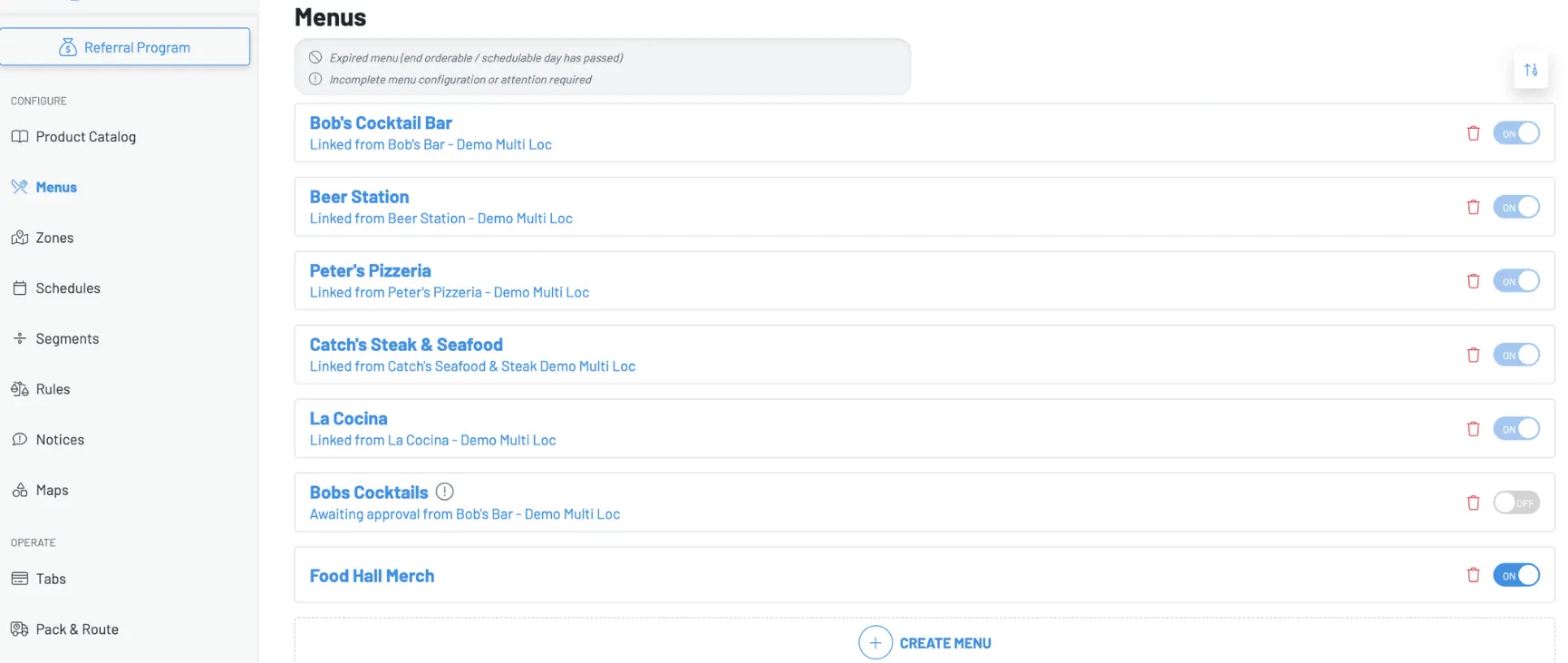The width and height of the screenshot is (1568, 663).
Task: Switch off Catch's Steak & Seafood toggle
Action: pos(1516,355)
